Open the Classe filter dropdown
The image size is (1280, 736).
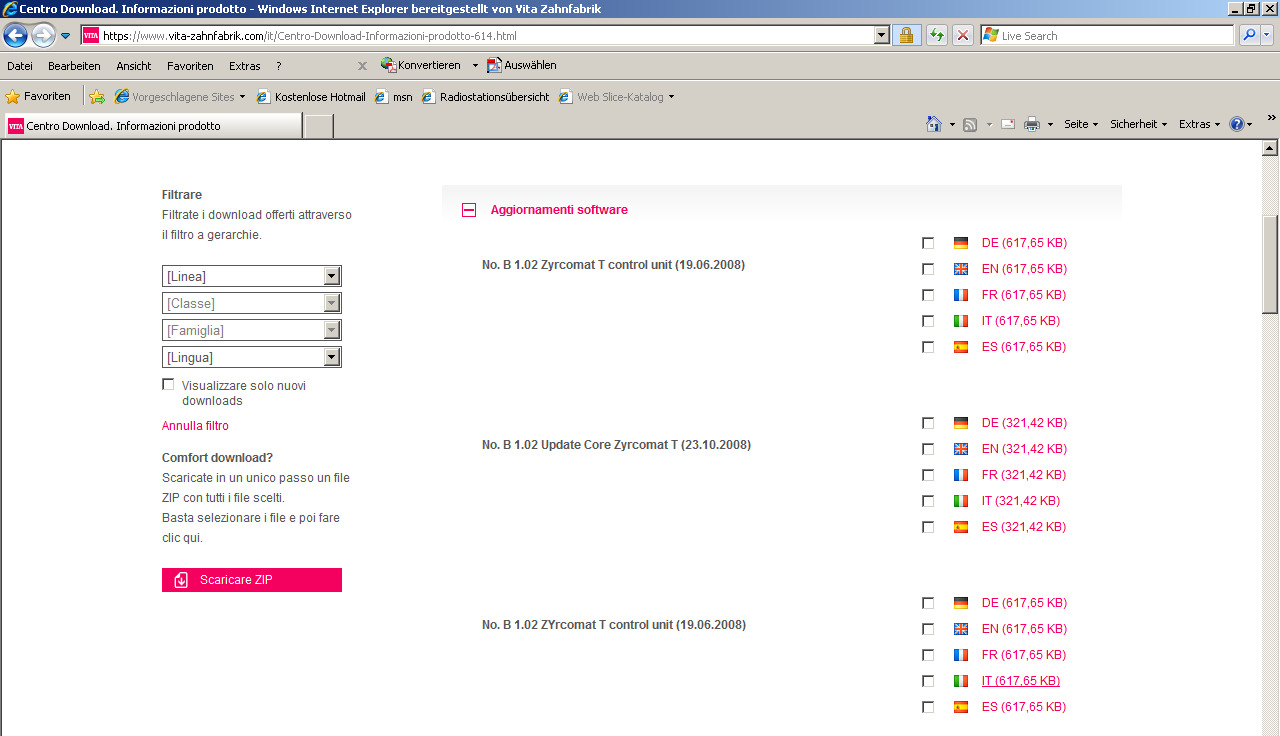pyautogui.click(x=252, y=303)
